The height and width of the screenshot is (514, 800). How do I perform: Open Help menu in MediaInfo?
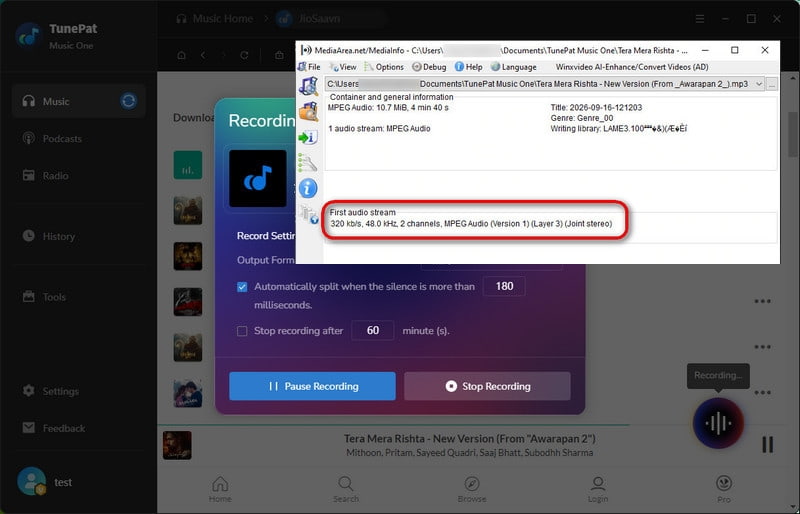[468, 67]
